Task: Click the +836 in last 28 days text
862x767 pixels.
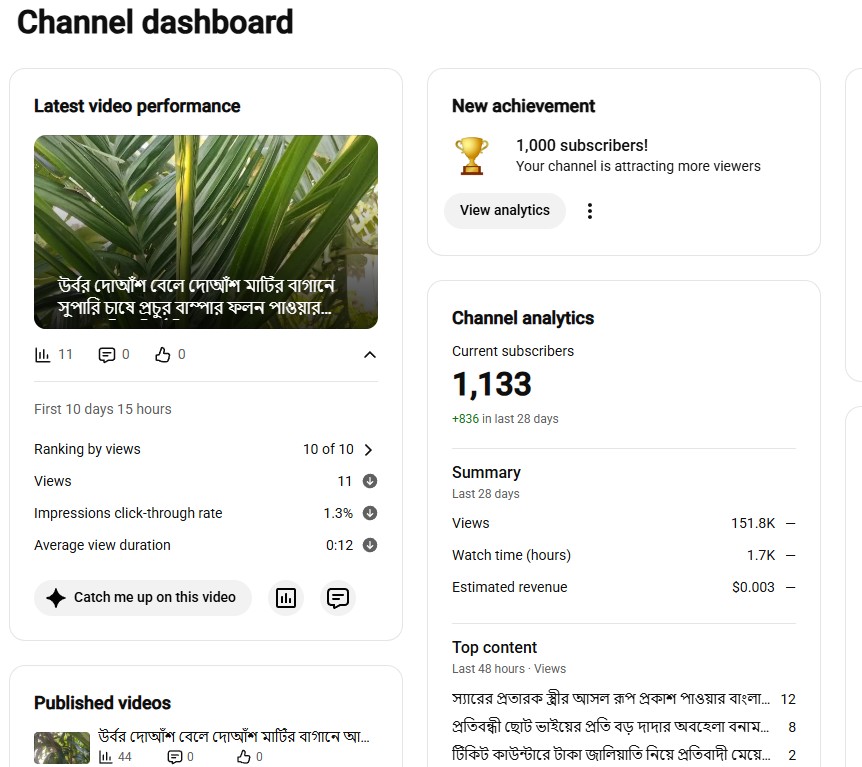Action: click(505, 419)
